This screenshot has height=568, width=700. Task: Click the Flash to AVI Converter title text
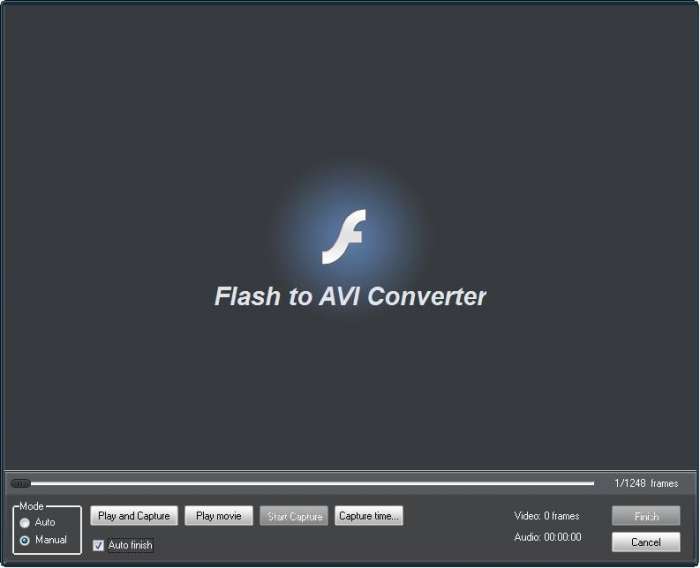(x=350, y=296)
